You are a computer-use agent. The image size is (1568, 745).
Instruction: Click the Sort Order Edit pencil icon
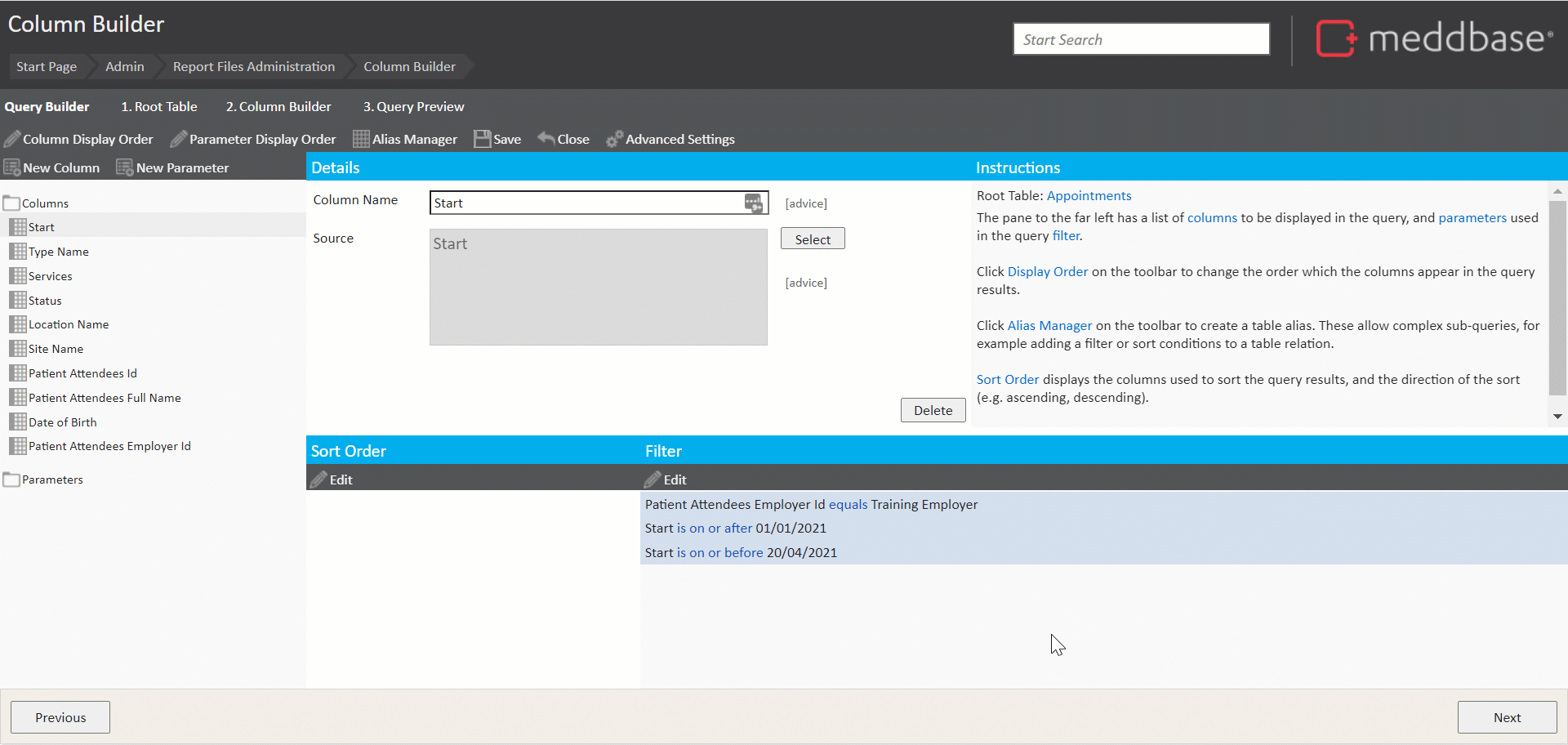[319, 479]
